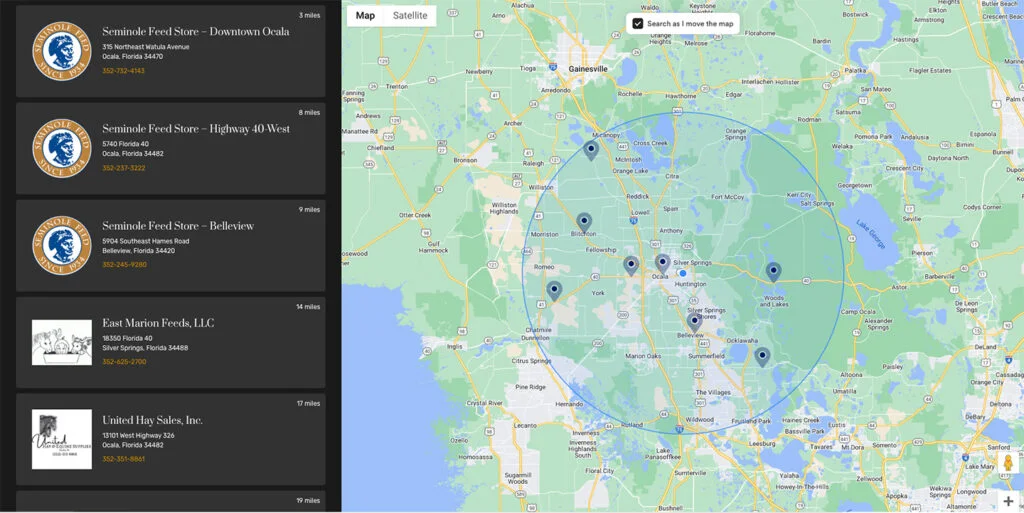Click address '315 Northeast Watula Avenue'

pyautogui.click(x=146, y=47)
